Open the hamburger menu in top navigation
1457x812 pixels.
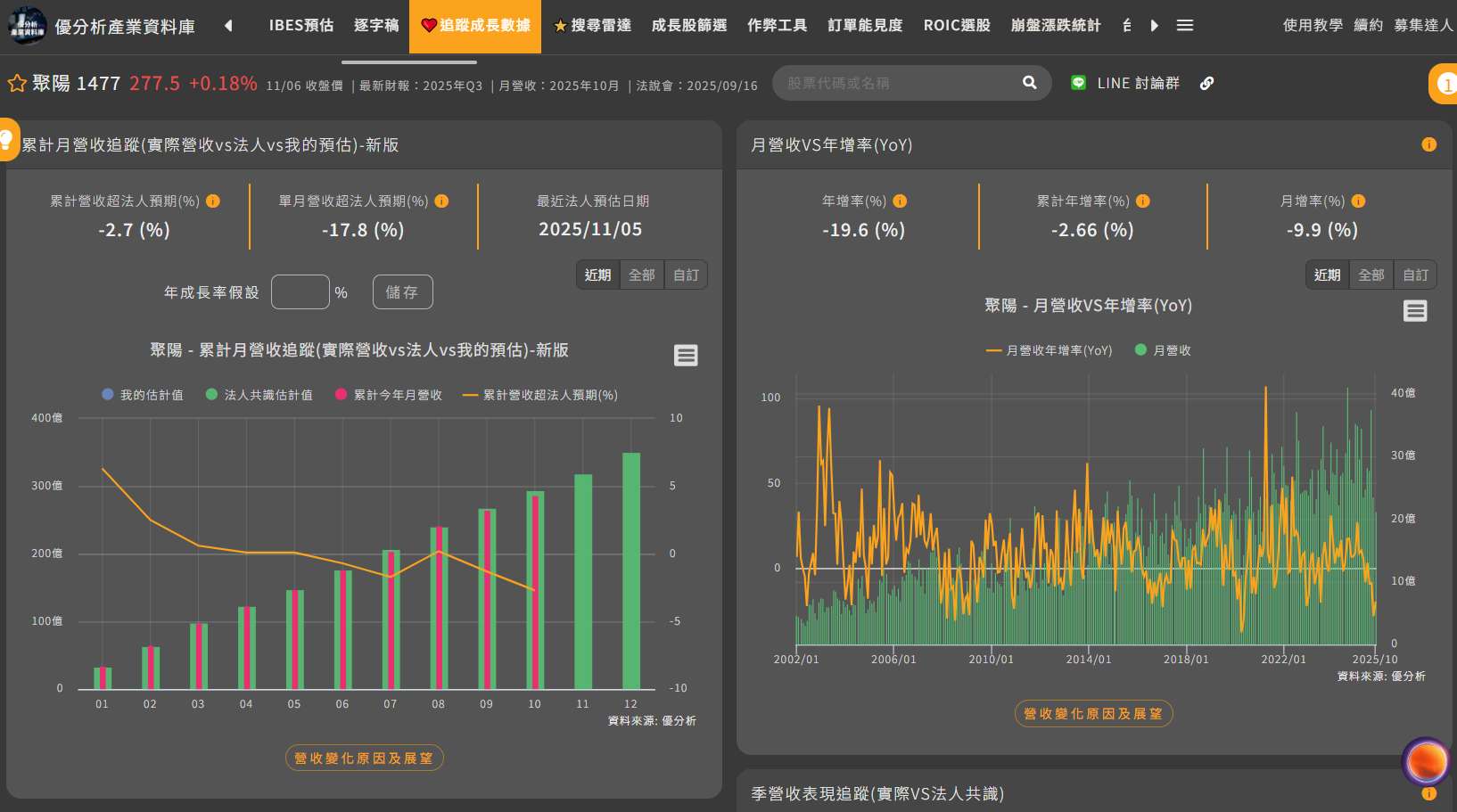pyautogui.click(x=1184, y=25)
